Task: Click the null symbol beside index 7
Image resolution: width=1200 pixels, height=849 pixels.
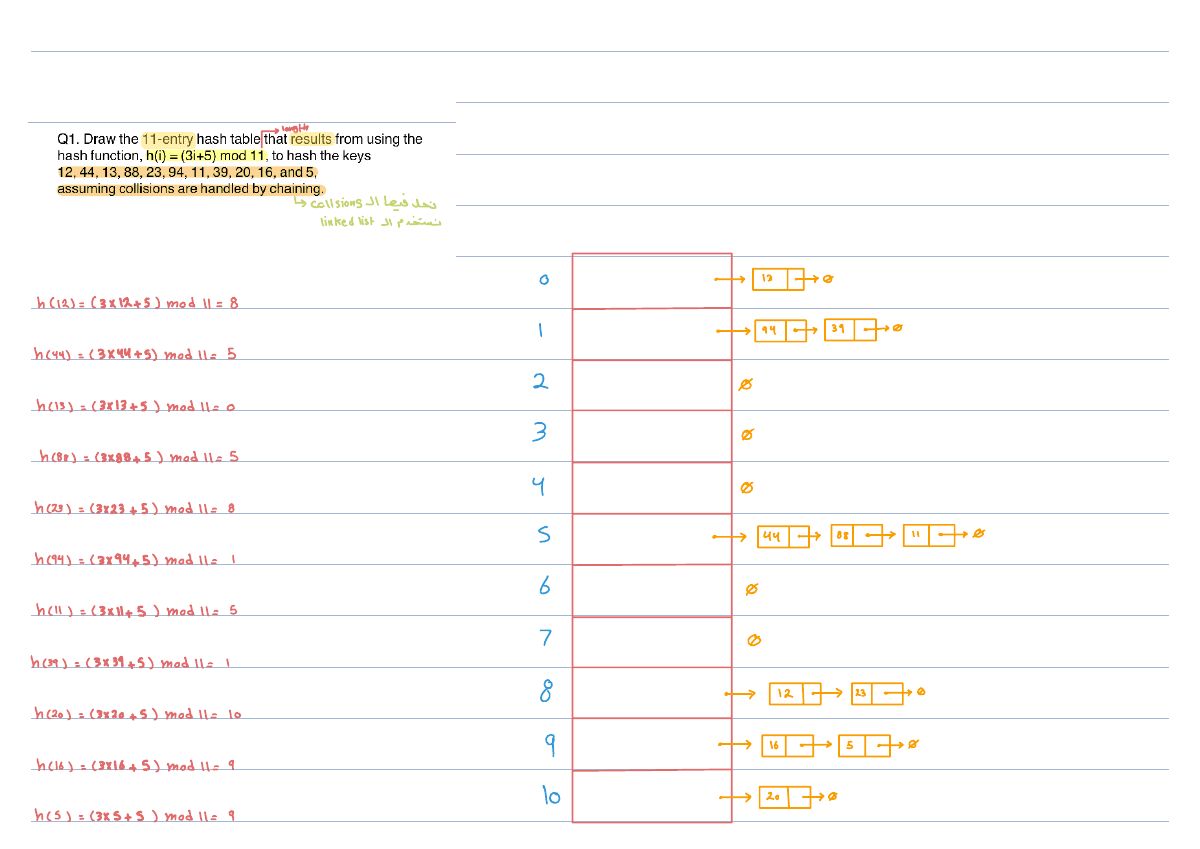Action: click(x=754, y=640)
